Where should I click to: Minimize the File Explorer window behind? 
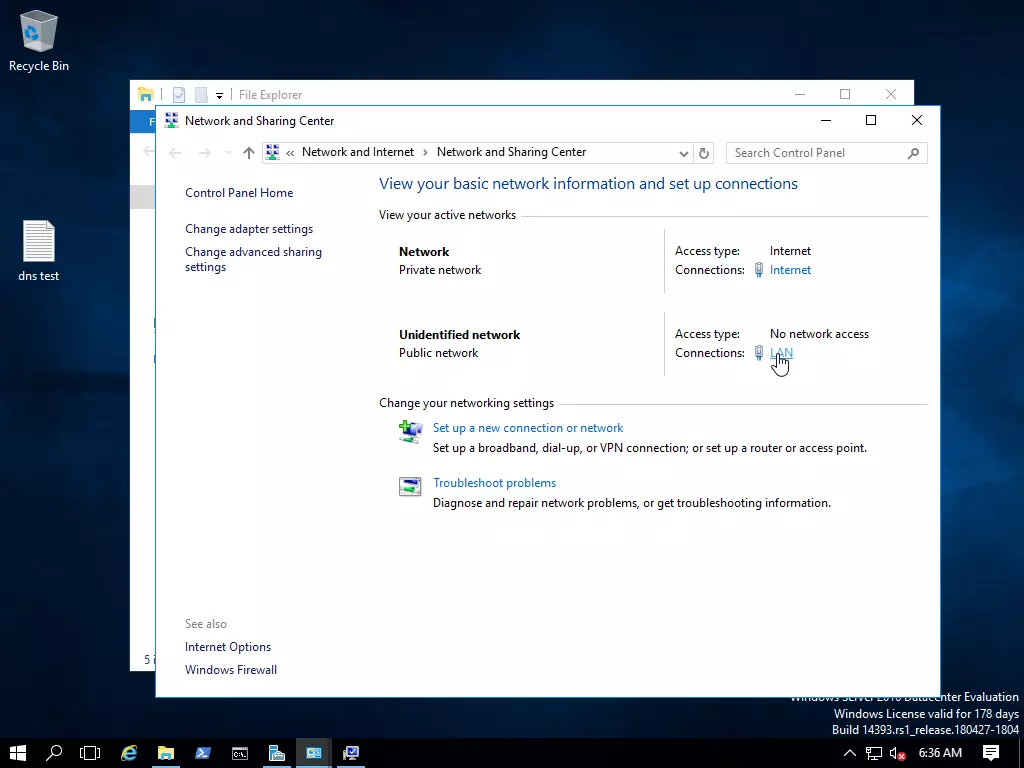tap(800, 94)
